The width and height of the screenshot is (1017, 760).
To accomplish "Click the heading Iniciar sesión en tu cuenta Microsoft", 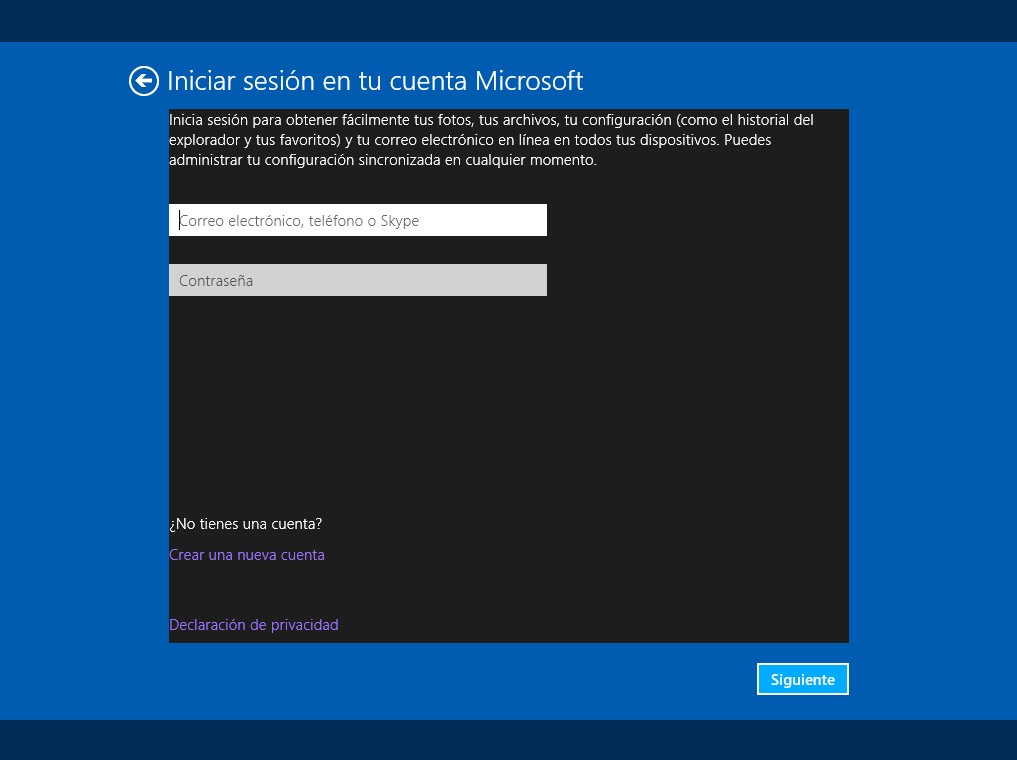I will 375,81.
